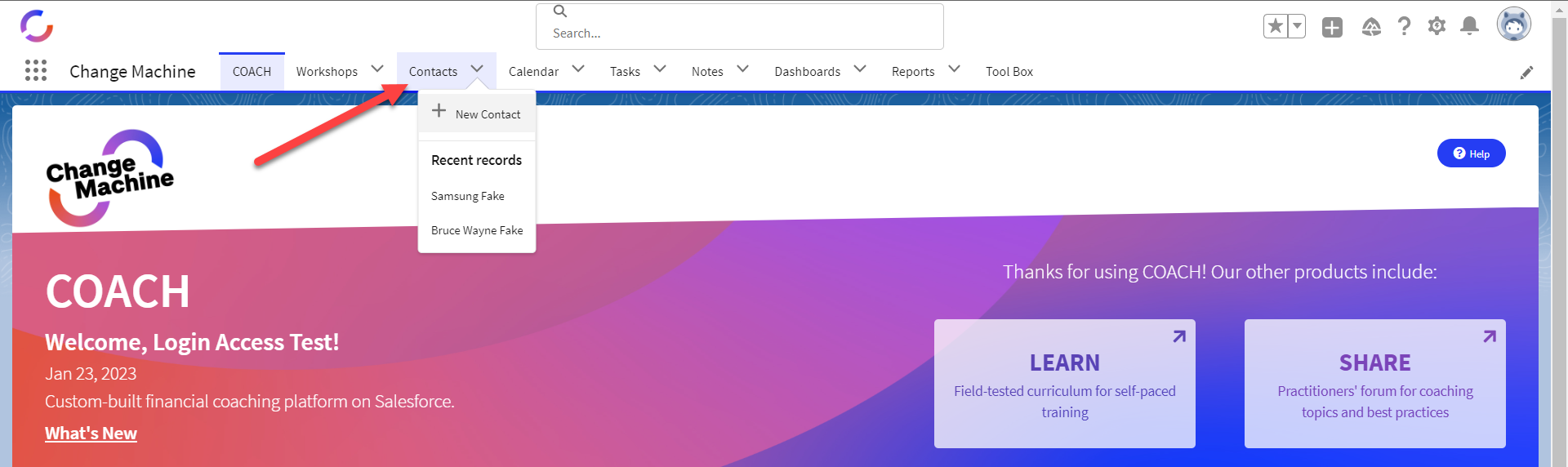1568x467 pixels.
Task: Open the App Launcher dots grid
Action: (36, 71)
